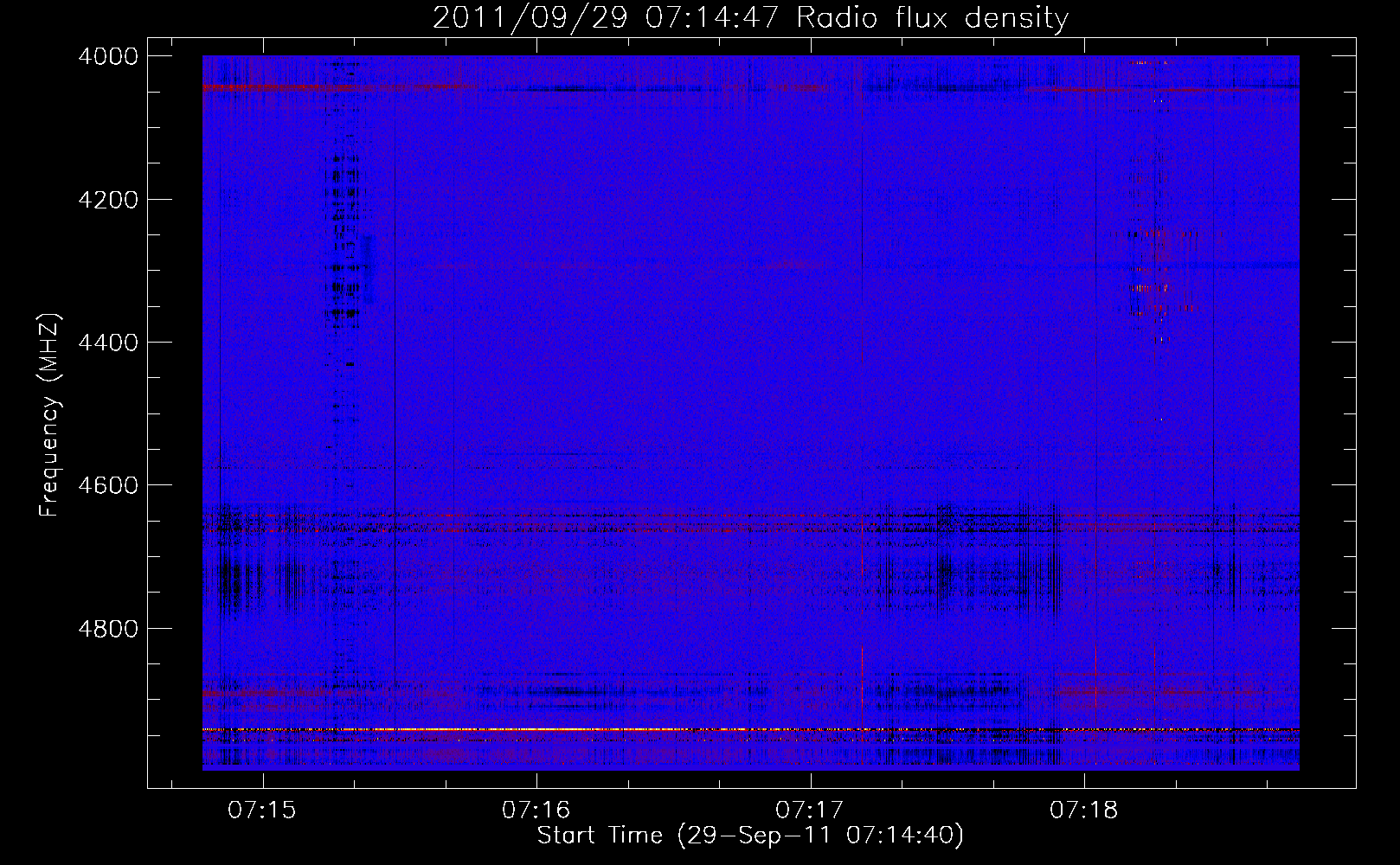1400x865 pixels.
Task: Select the 07:17 time axis label
Action: tap(810, 810)
